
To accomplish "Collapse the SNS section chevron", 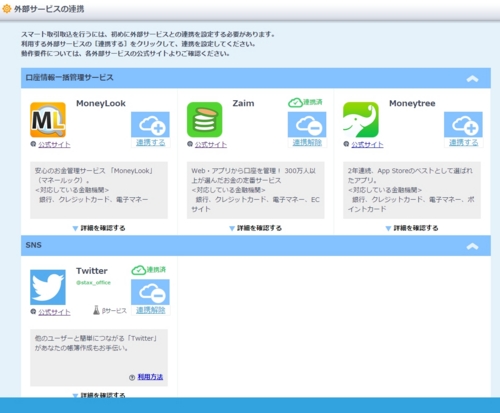I will coord(472,246).
